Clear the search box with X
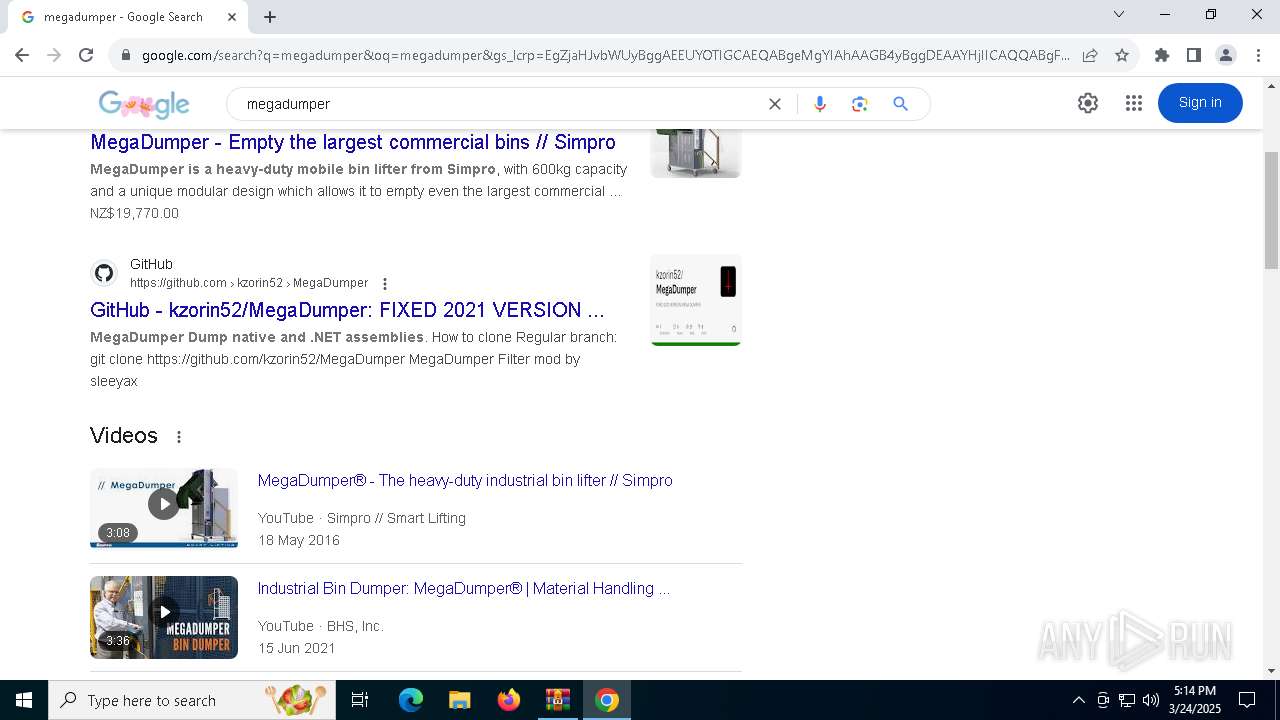Viewport: 1280px width, 720px height. coord(774,104)
